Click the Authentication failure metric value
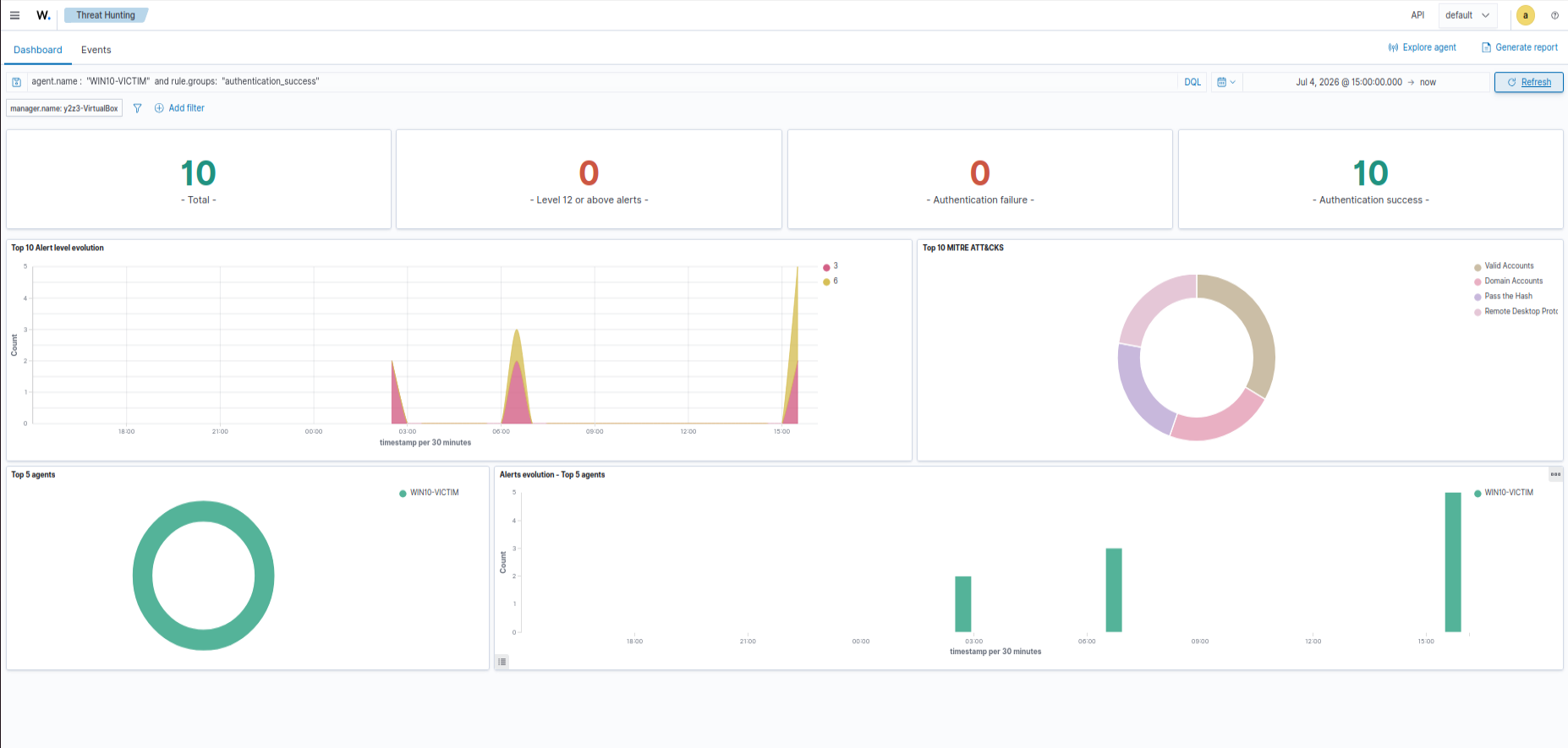The image size is (1568, 748). tap(979, 173)
